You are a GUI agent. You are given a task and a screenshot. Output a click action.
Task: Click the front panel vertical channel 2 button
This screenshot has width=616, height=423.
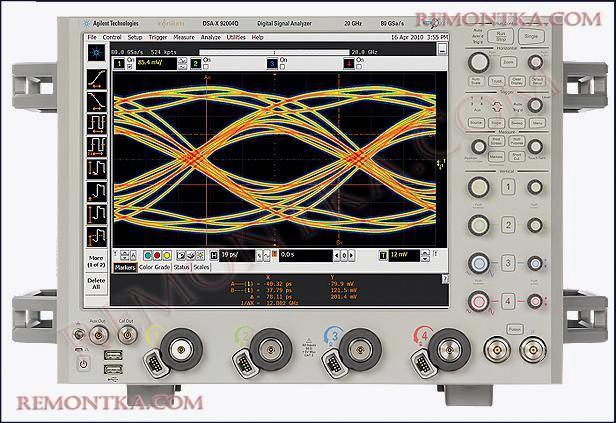[508, 225]
